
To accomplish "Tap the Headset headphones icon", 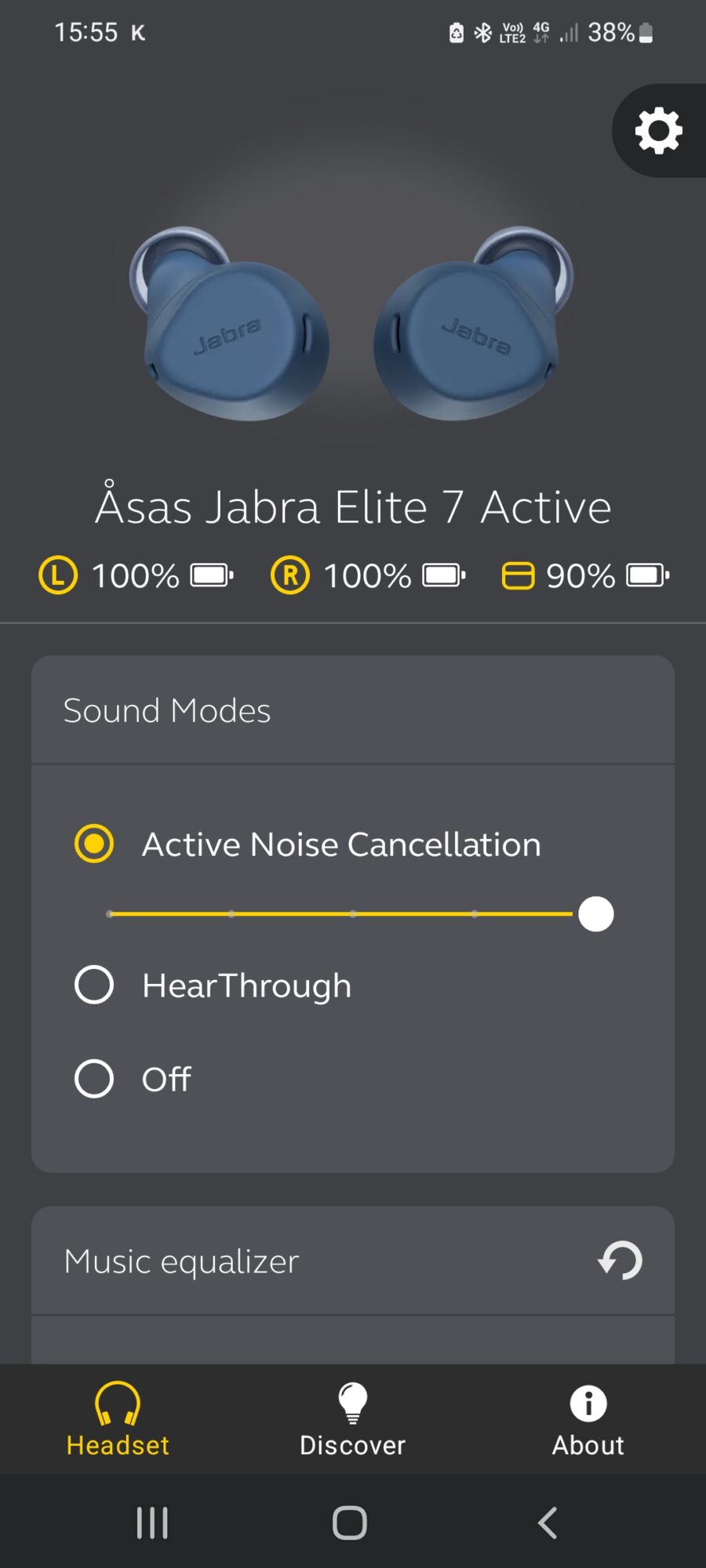I will point(118,1403).
